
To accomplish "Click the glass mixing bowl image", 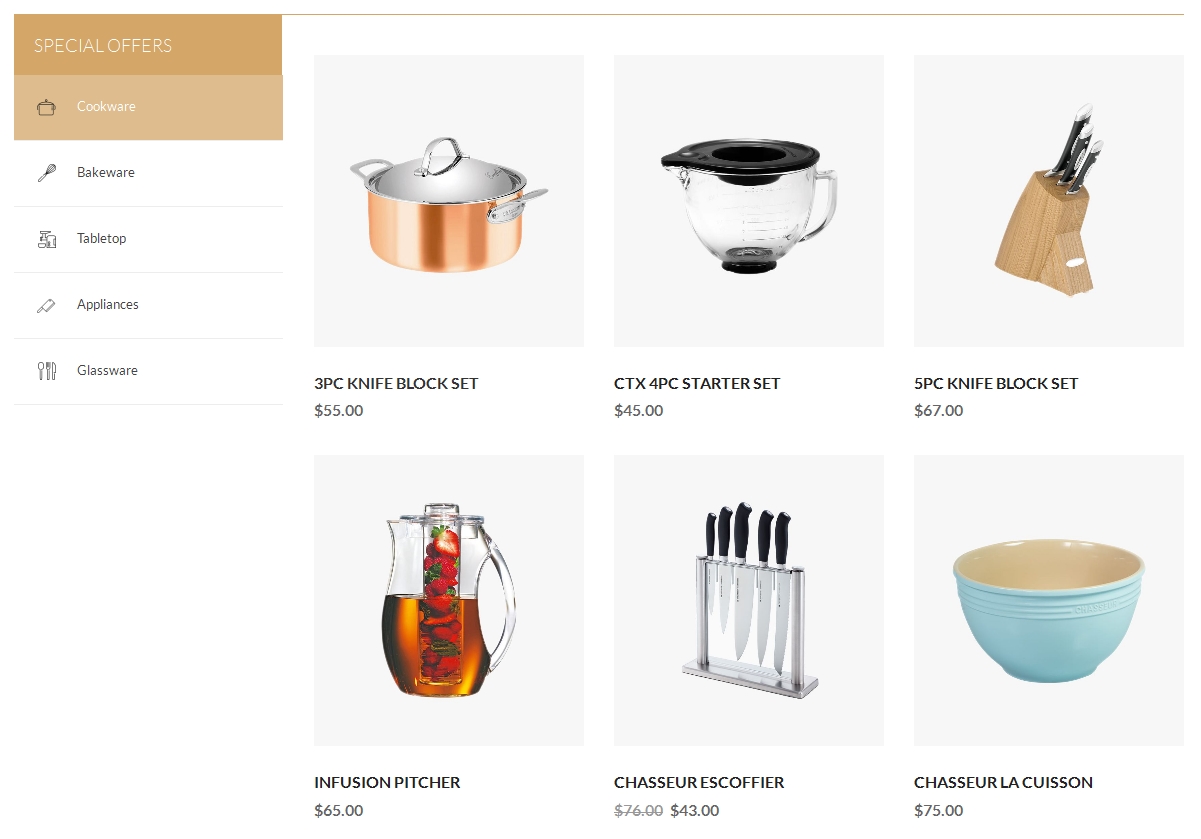I will point(749,201).
